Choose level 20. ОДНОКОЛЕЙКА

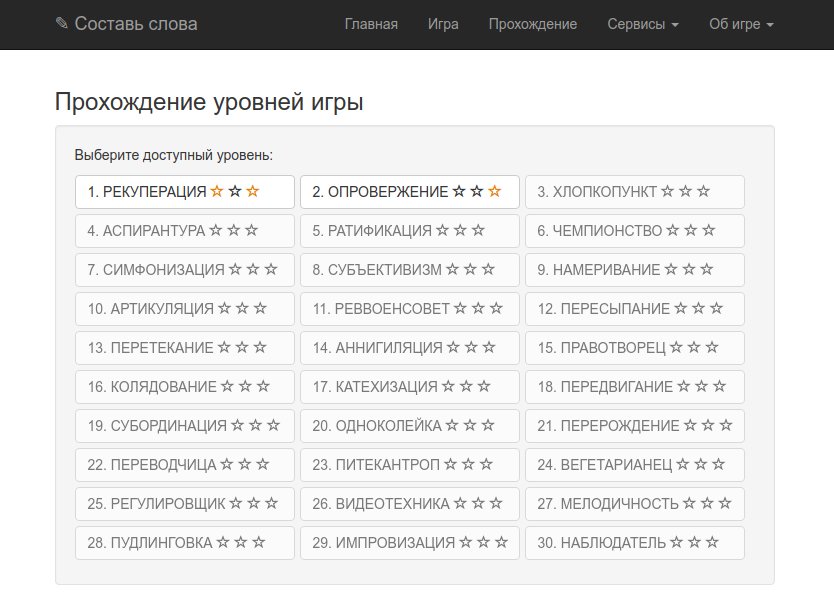[410, 426]
